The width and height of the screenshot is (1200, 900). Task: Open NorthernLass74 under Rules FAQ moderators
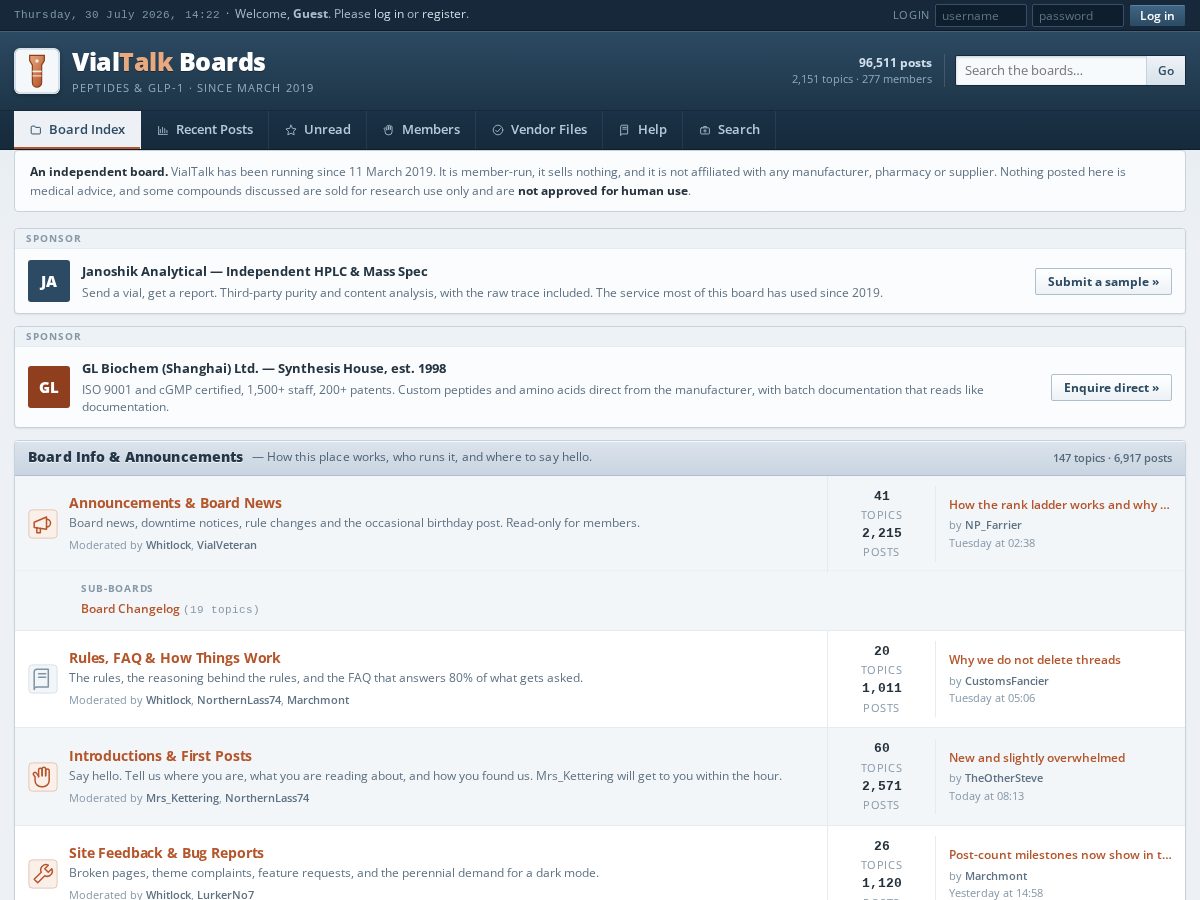click(239, 700)
